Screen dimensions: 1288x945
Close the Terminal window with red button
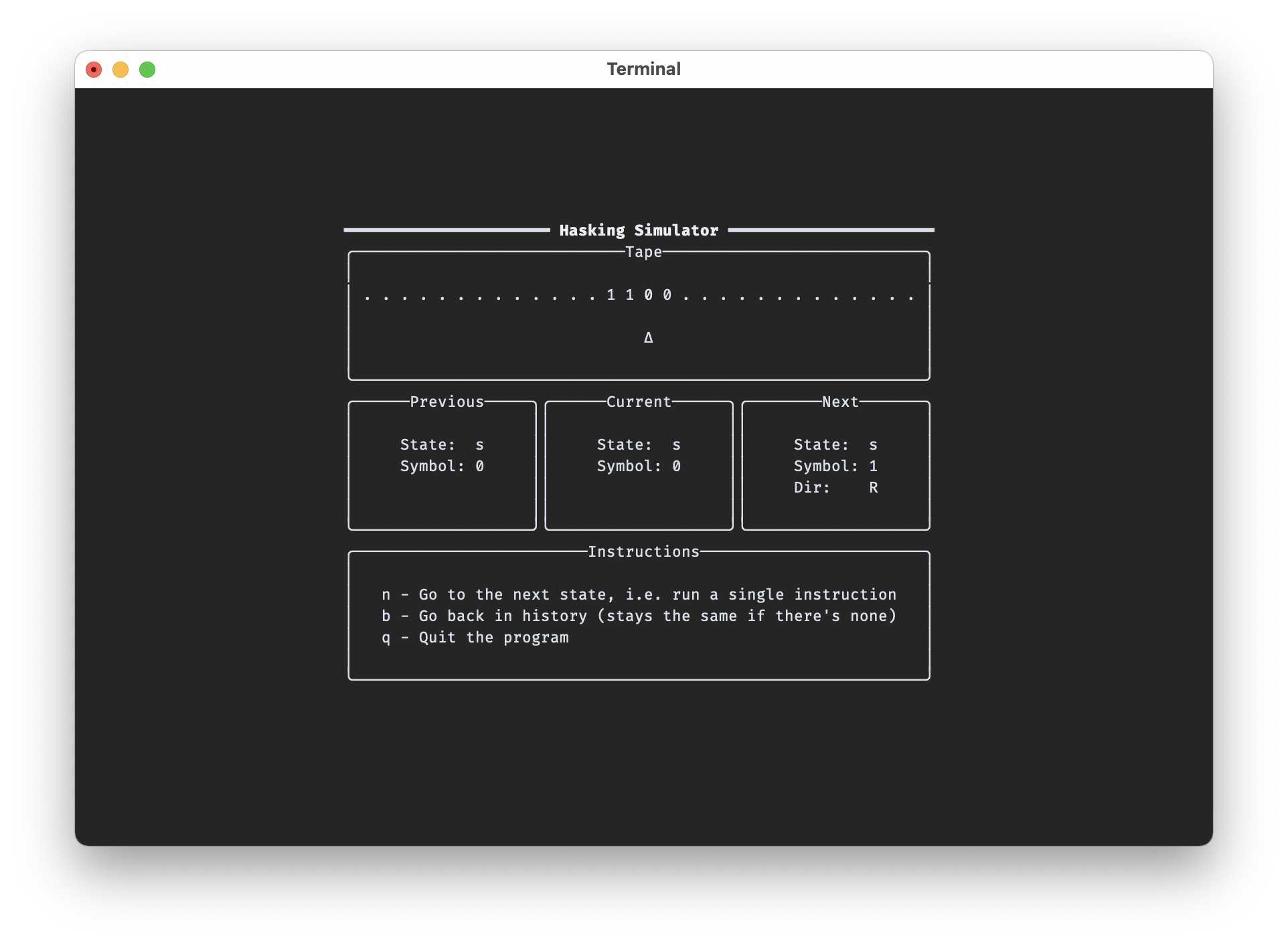pos(94,70)
